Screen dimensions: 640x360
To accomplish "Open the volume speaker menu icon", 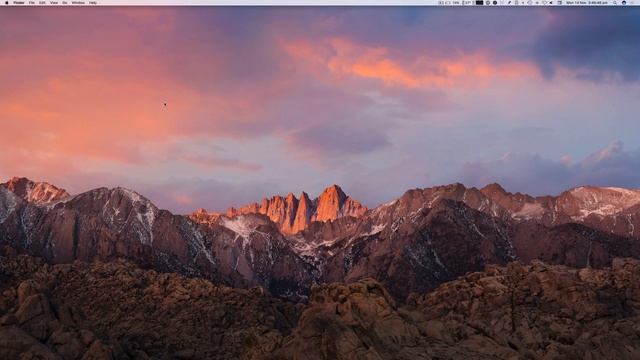I will [x=551, y=2].
